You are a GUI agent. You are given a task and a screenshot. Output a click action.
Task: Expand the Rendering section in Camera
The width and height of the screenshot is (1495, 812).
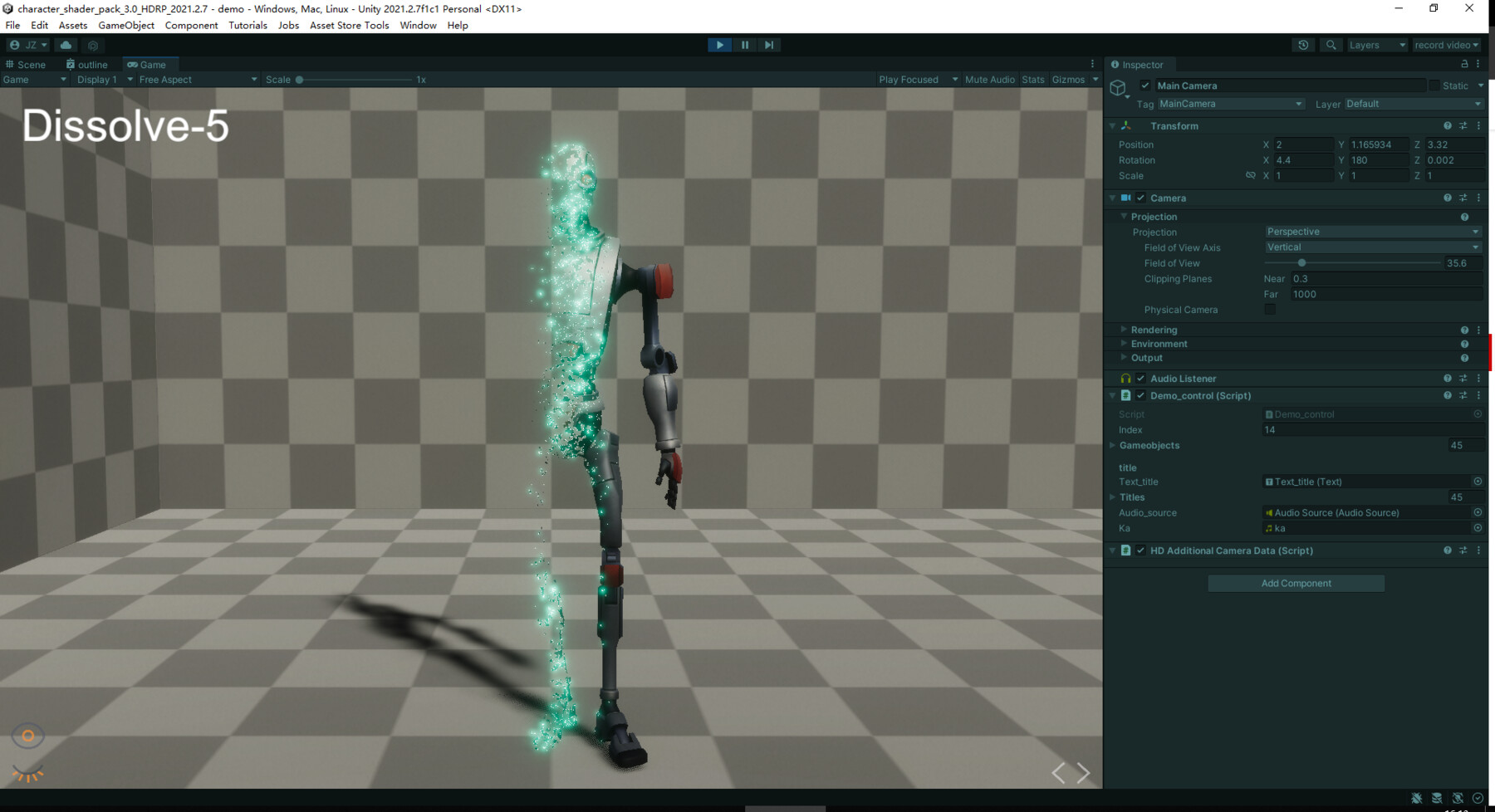[x=1125, y=330]
